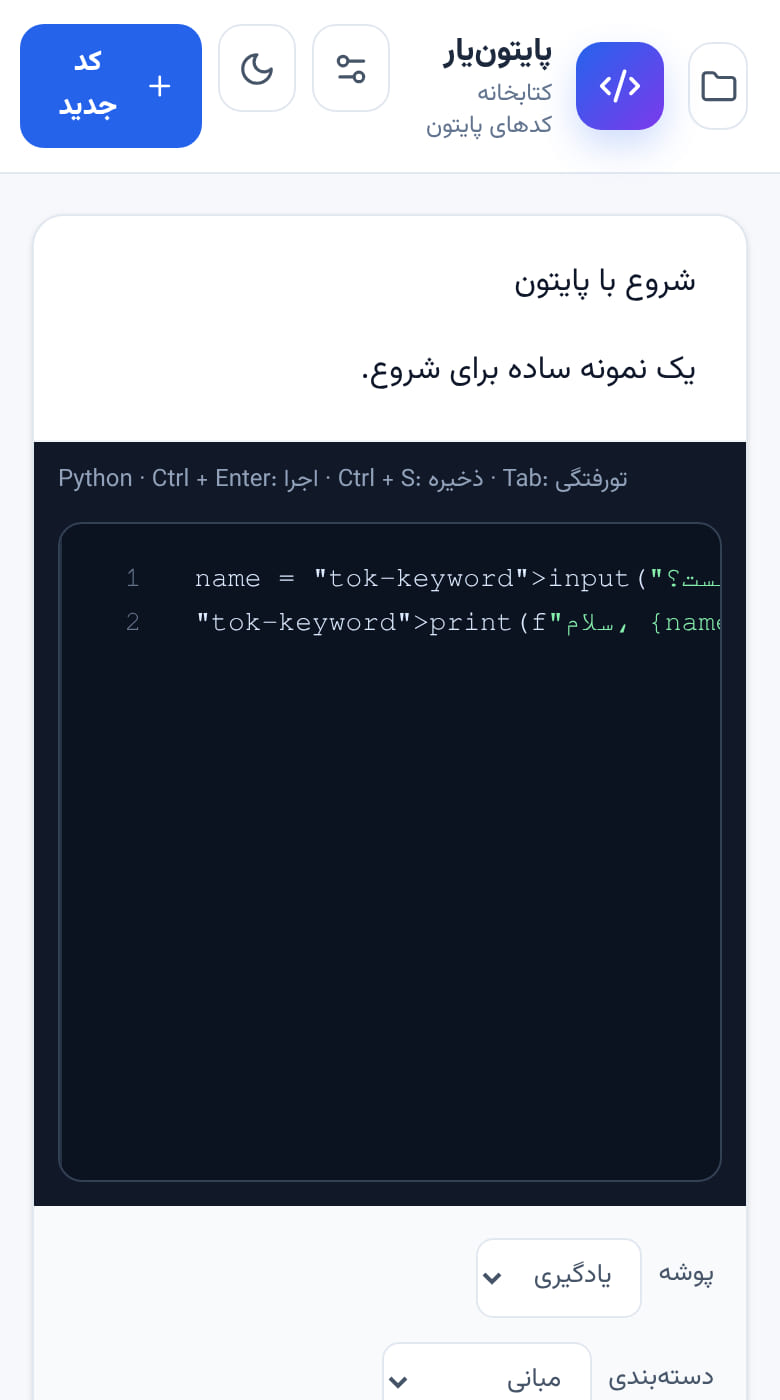Toggle dark mode with the moon icon
This screenshot has height=1400, width=780.
(257, 68)
